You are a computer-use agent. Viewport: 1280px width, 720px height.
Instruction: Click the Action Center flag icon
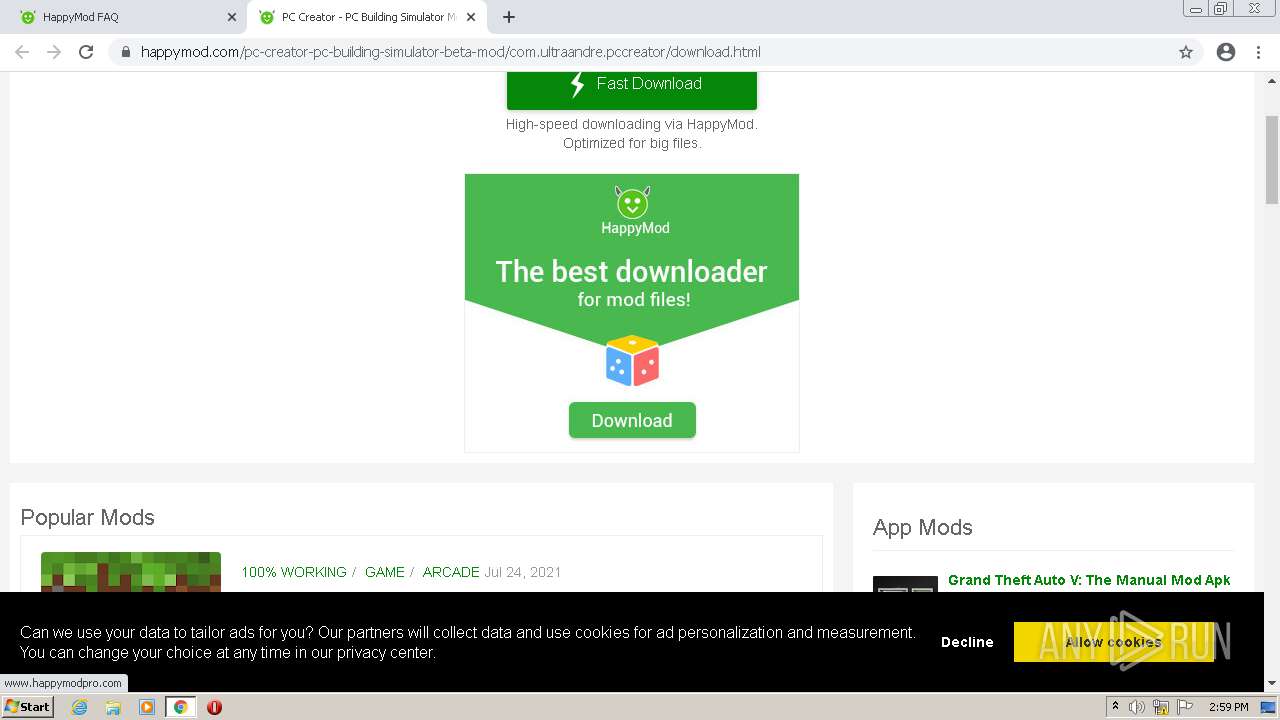(x=1185, y=707)
